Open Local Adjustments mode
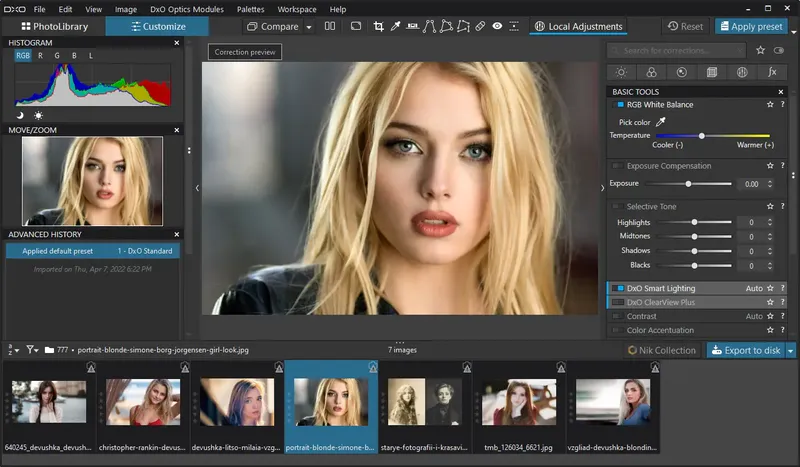The width and height of the screenshot is (800, 467). click(579, 26)
